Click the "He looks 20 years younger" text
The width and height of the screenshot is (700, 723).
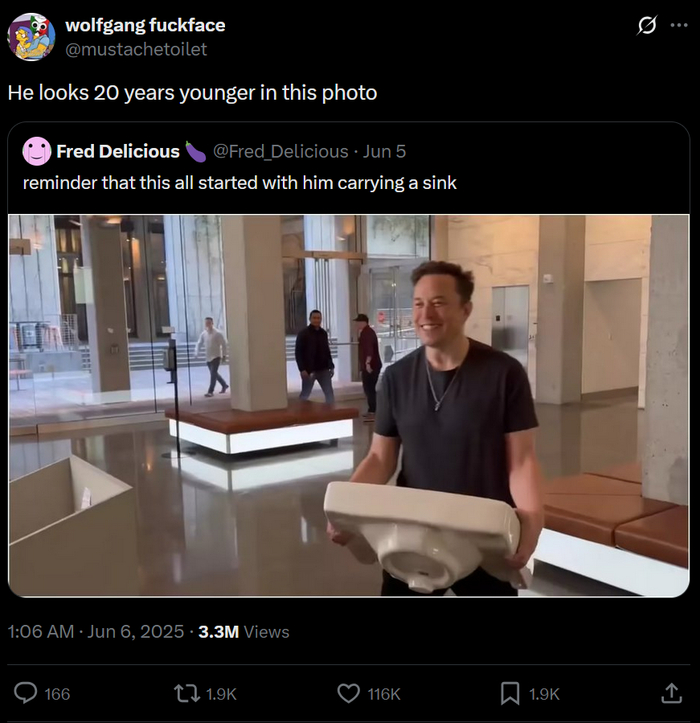click(192, 93)
